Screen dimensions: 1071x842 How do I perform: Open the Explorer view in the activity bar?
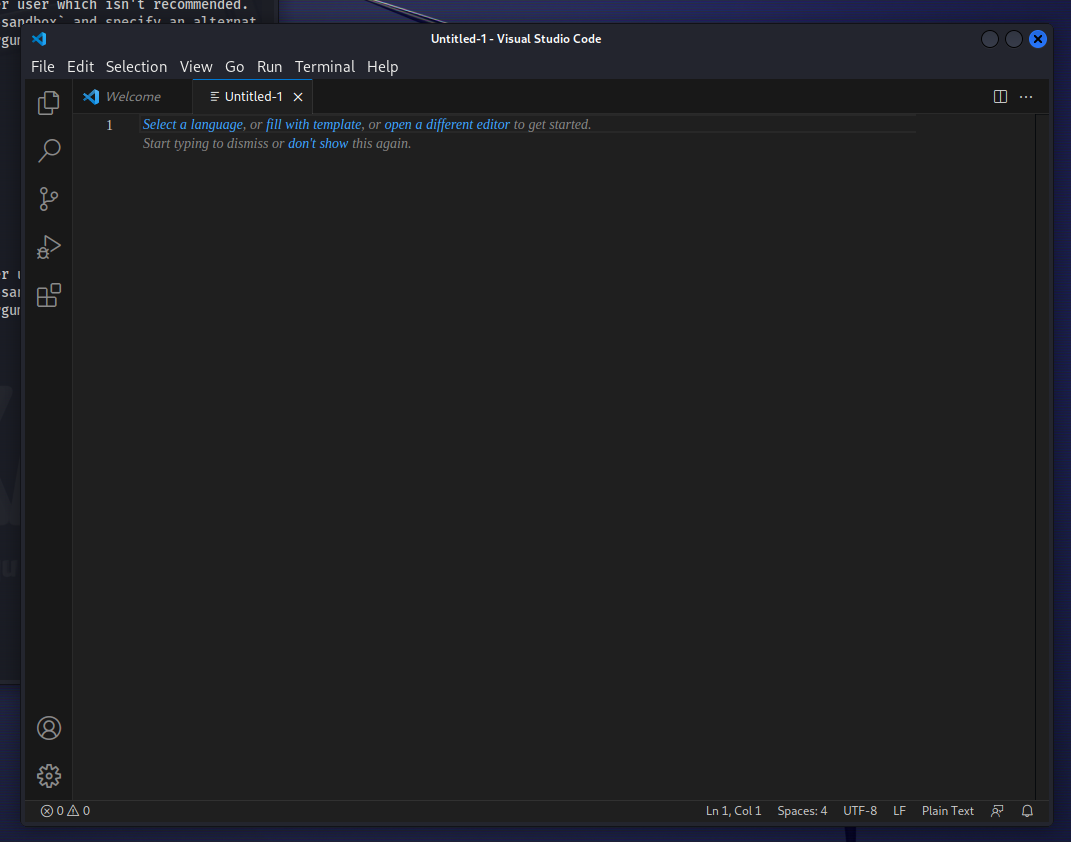click(48, 102)
